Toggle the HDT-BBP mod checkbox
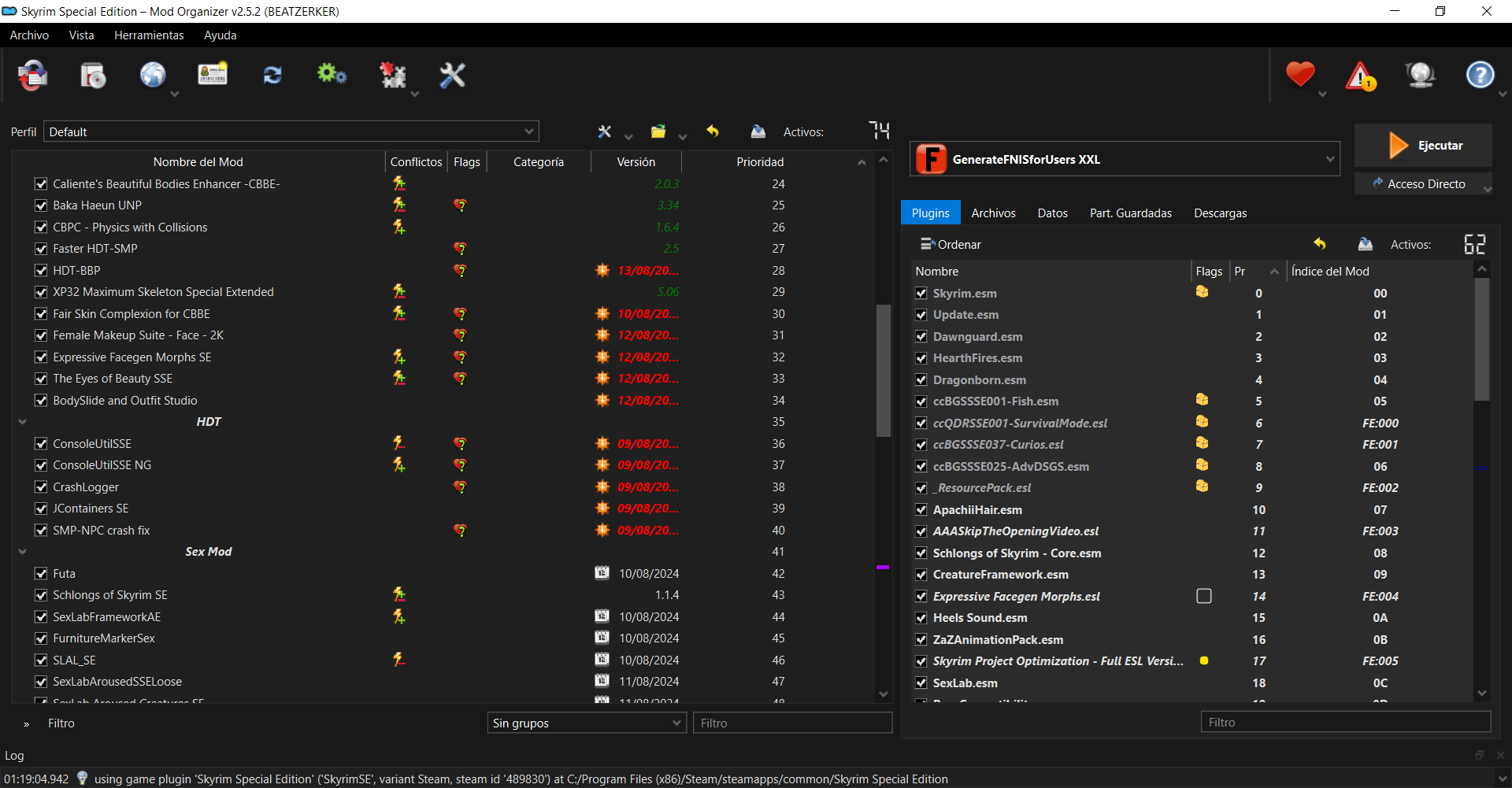The image size is (1512, 788). (41, 270)
